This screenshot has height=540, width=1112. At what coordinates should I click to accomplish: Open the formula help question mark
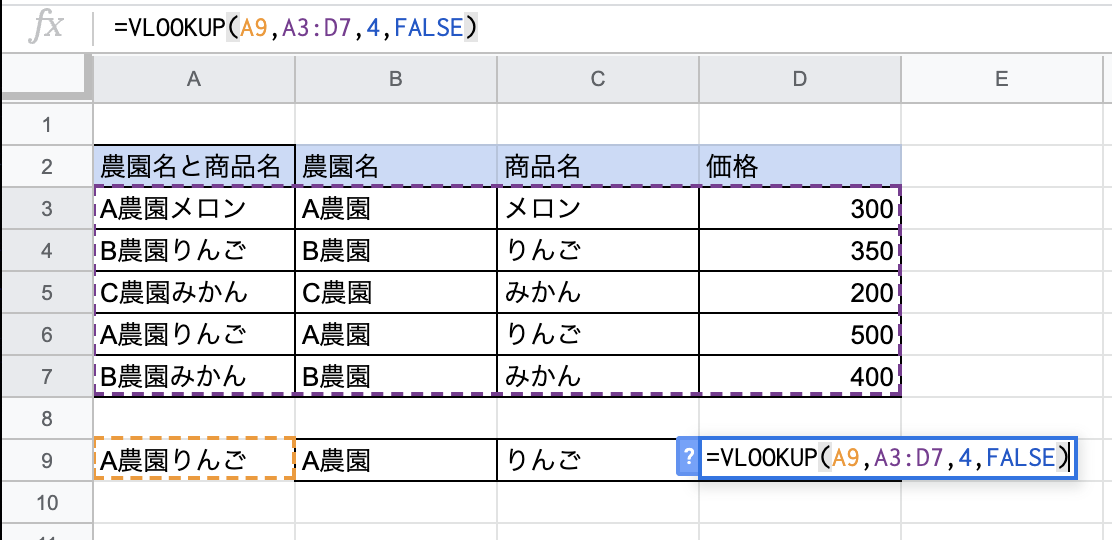(687, 458)
